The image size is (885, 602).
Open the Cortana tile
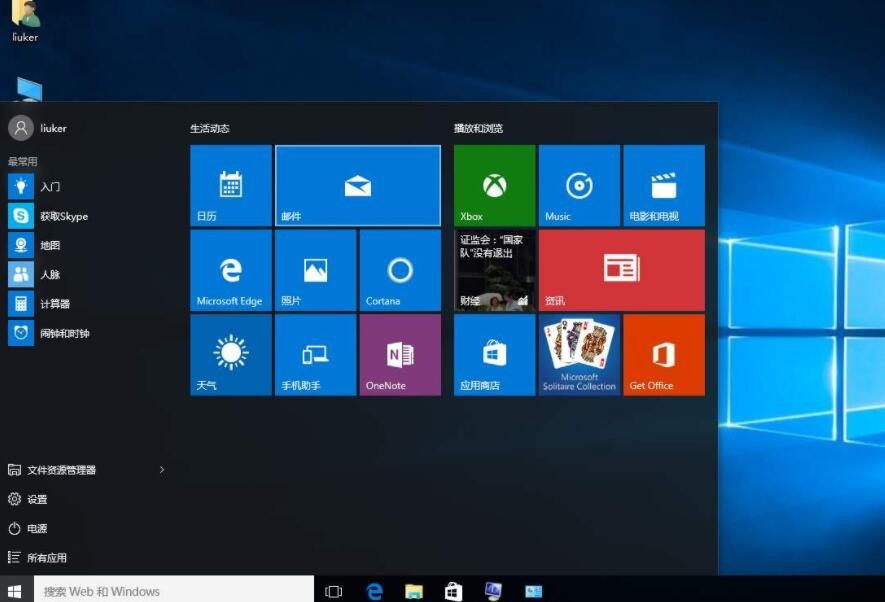point(400,270)
